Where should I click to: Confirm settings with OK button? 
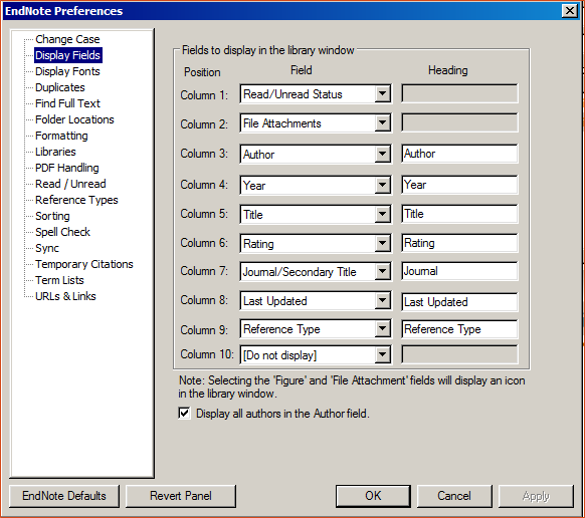pos(373,496)
